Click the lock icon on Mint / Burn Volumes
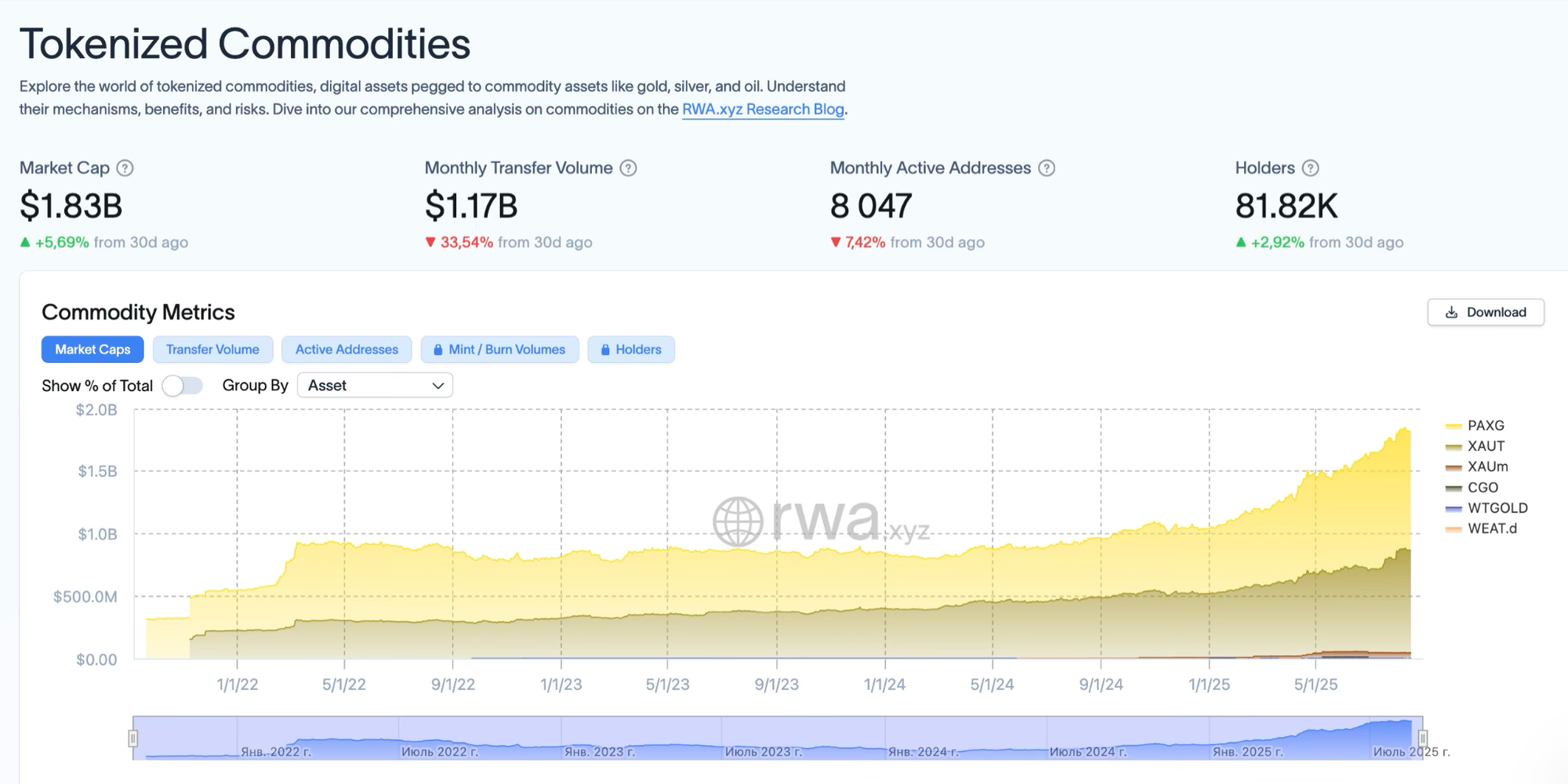 pos(437,350)
